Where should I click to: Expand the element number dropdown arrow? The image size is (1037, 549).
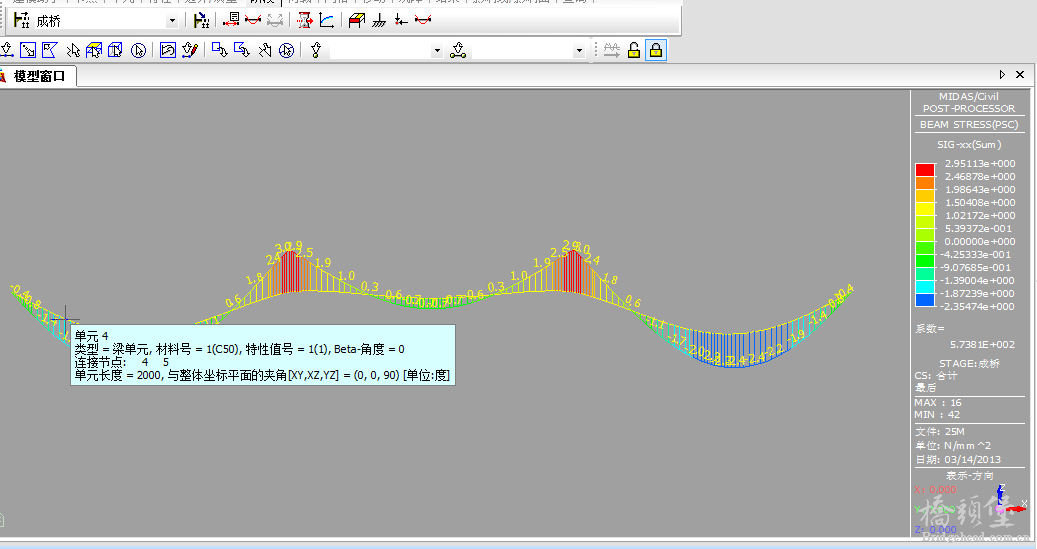(579, 50)
